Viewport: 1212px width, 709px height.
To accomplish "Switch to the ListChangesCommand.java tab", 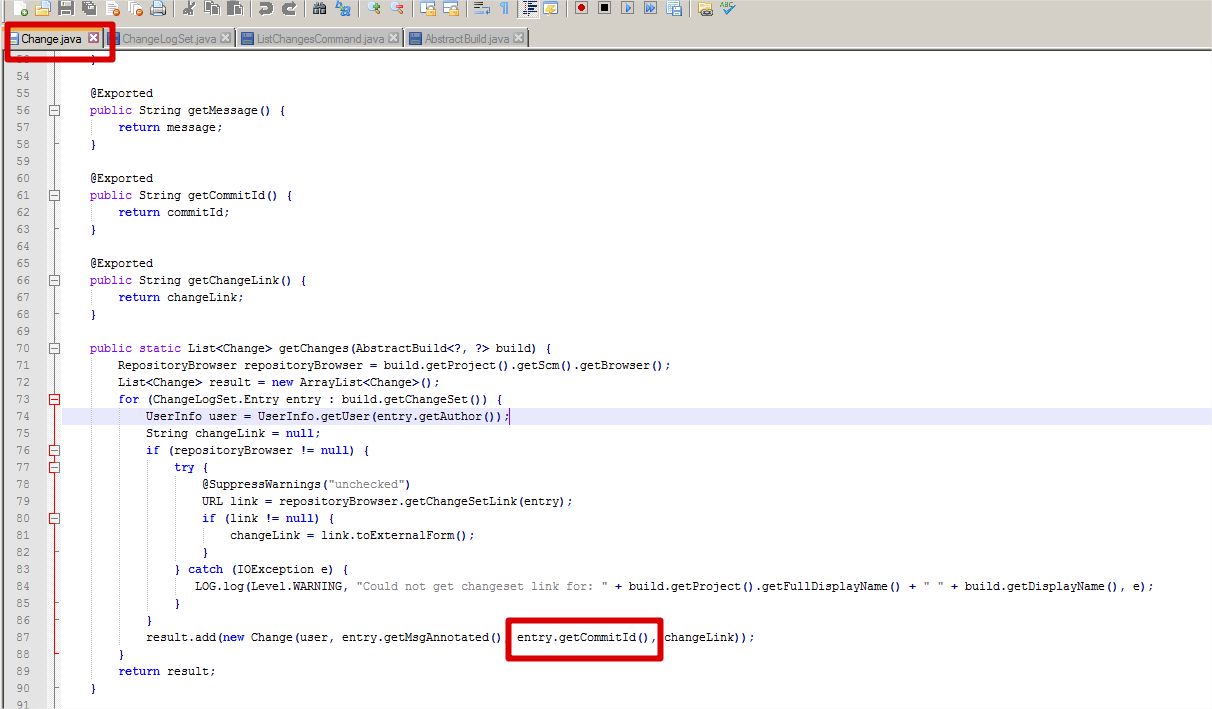I will click(x=319, y=39).
